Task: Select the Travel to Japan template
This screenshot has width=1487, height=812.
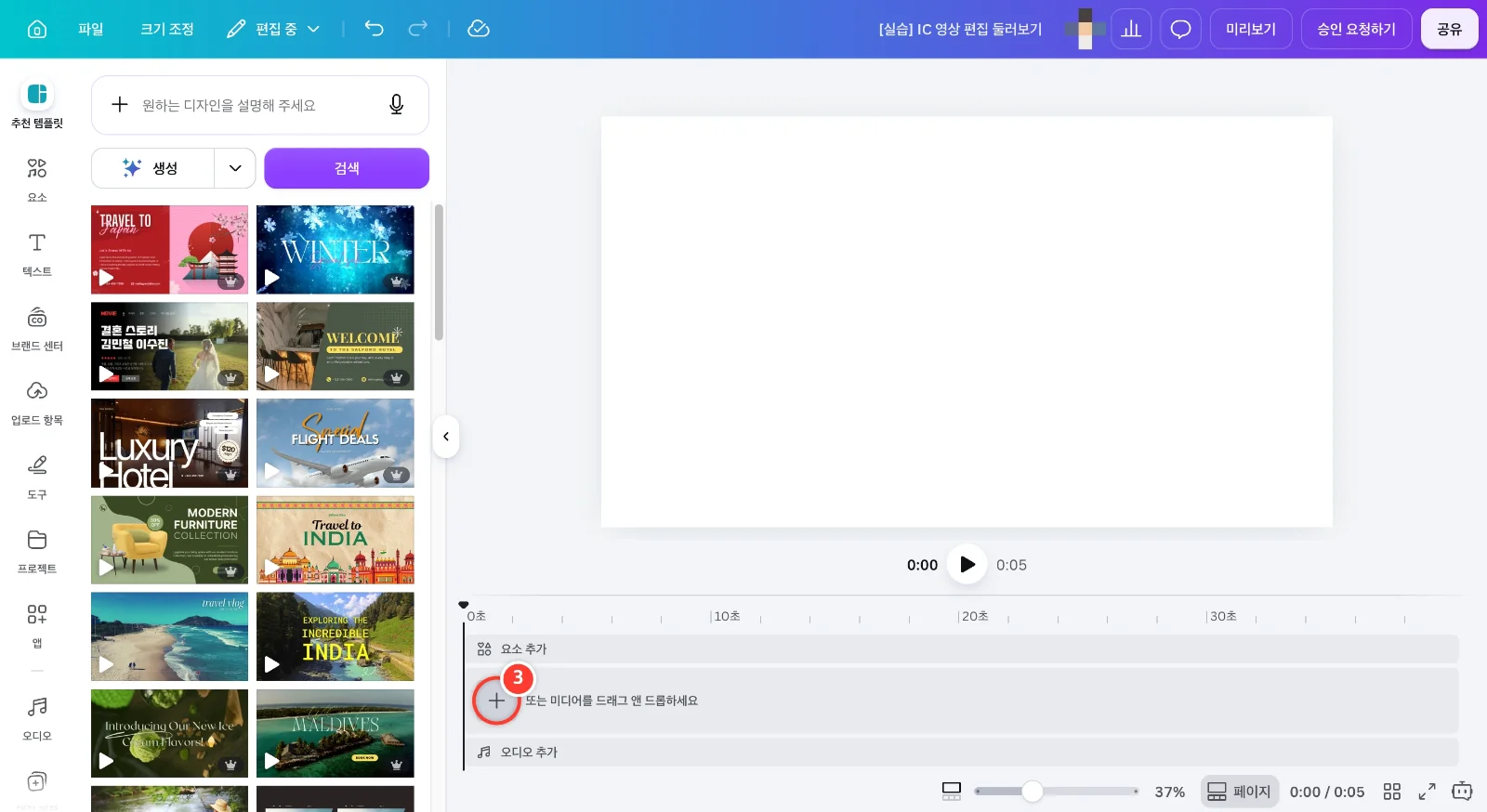Action: (x=169, y=250)
